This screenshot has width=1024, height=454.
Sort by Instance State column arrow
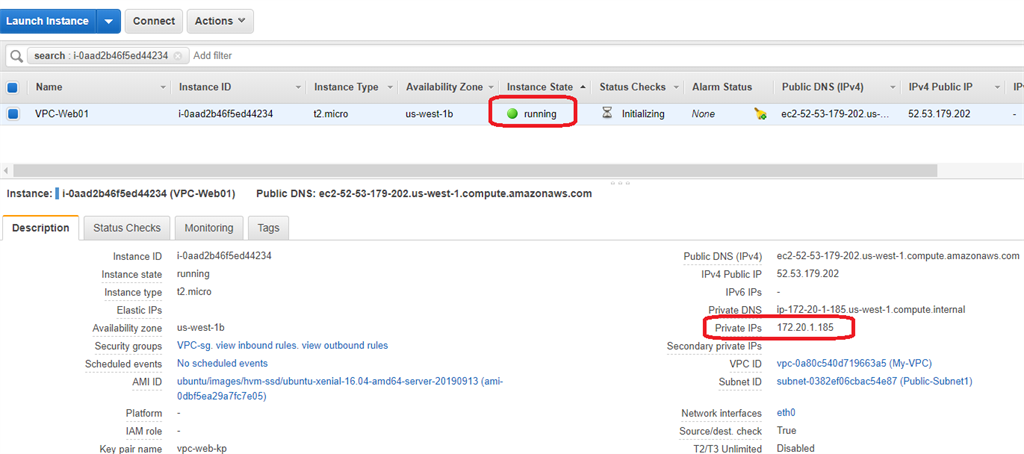(x=583, y=87)
